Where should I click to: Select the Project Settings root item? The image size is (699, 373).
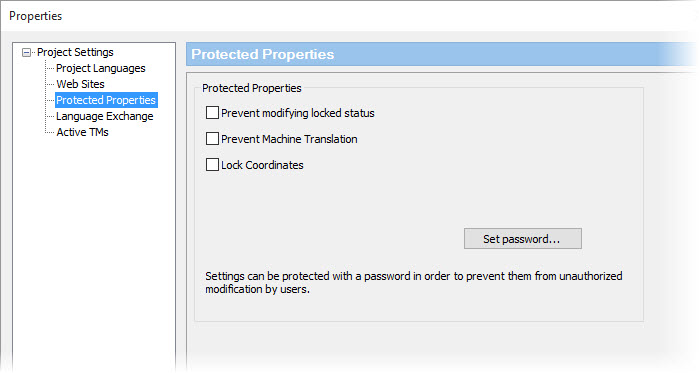(75, 52)
